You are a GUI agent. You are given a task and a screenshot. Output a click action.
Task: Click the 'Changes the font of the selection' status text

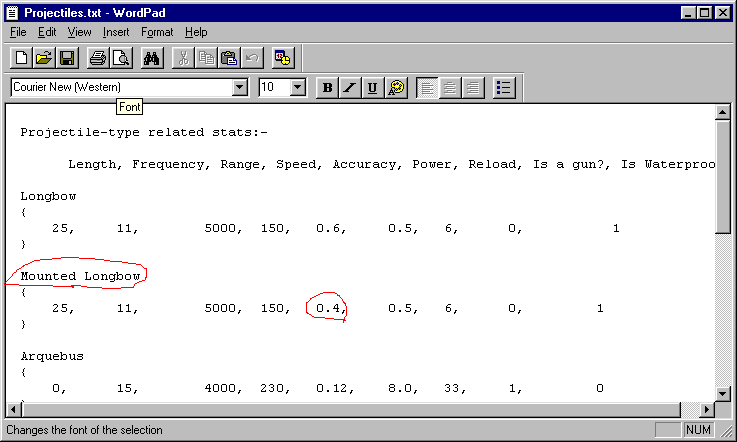pyautogui.click(x=84, y=430)
